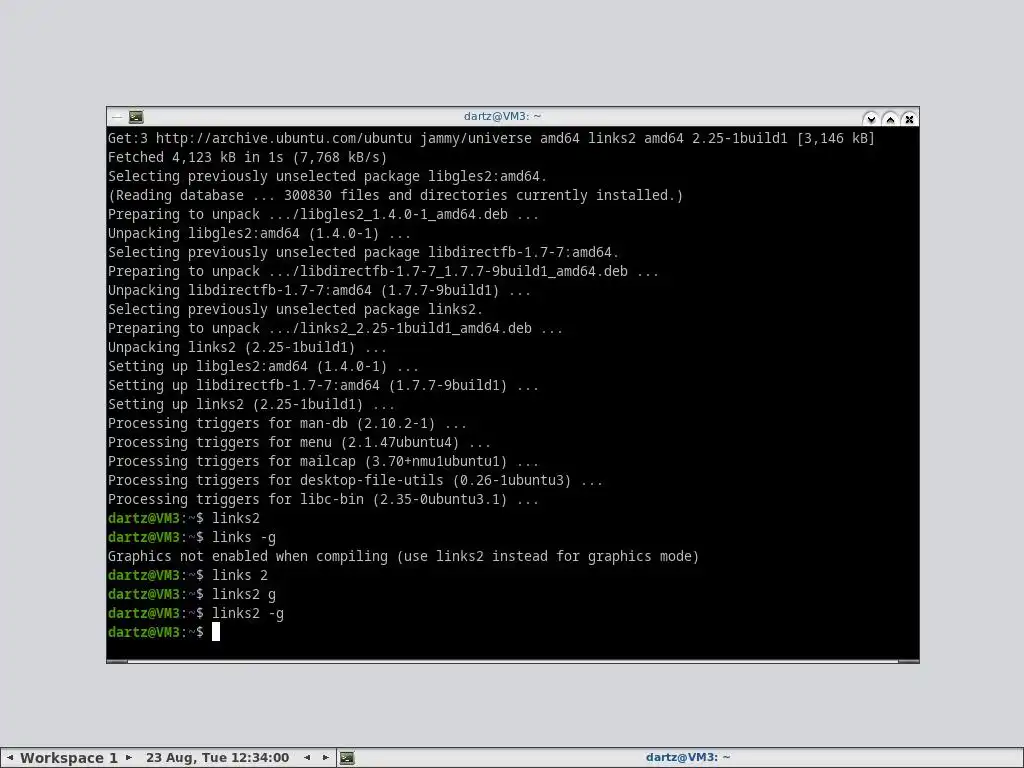Screen dimensions: 1024x768
Task: Click the terminal icon in the bottom toolbar
Action: click(x=347, y=758)
